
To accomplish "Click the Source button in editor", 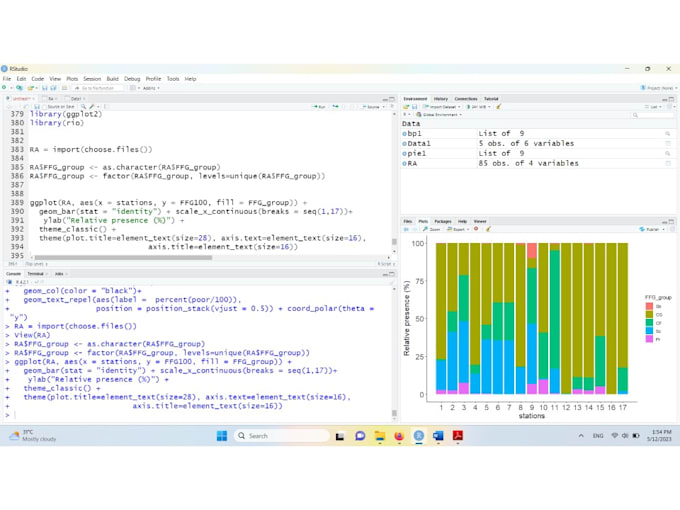I will [371, 107].
